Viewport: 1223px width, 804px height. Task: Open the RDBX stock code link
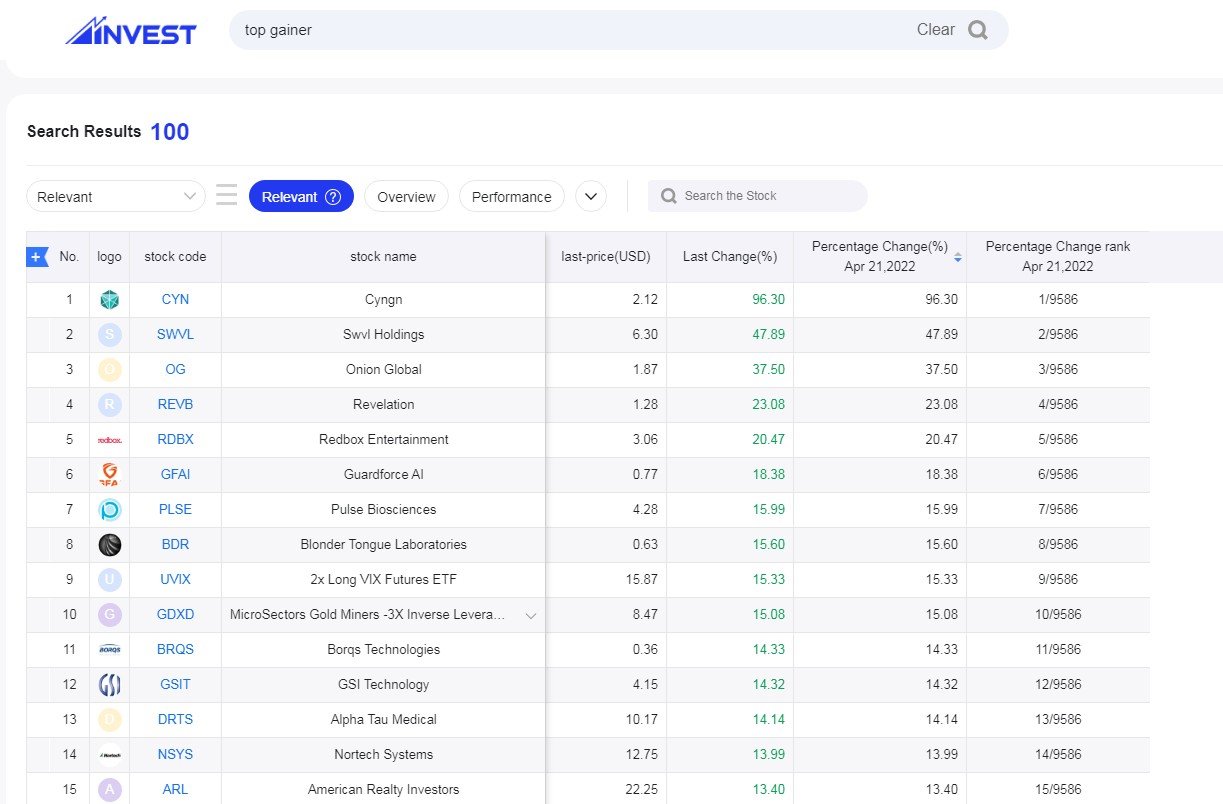pyautogui.click(x=175, y=439)
